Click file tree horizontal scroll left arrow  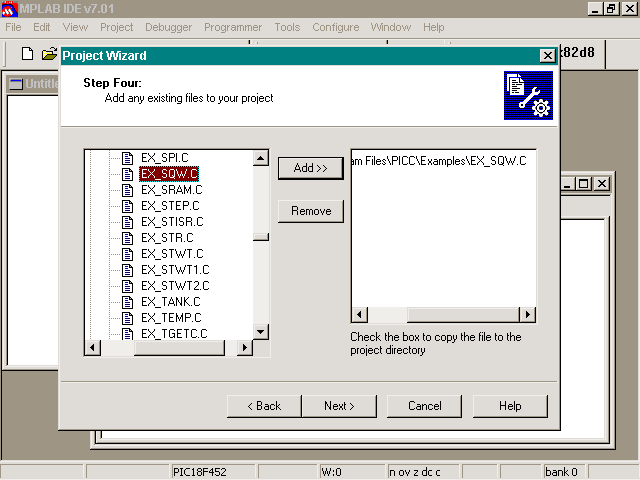click(x=93, y=348)
